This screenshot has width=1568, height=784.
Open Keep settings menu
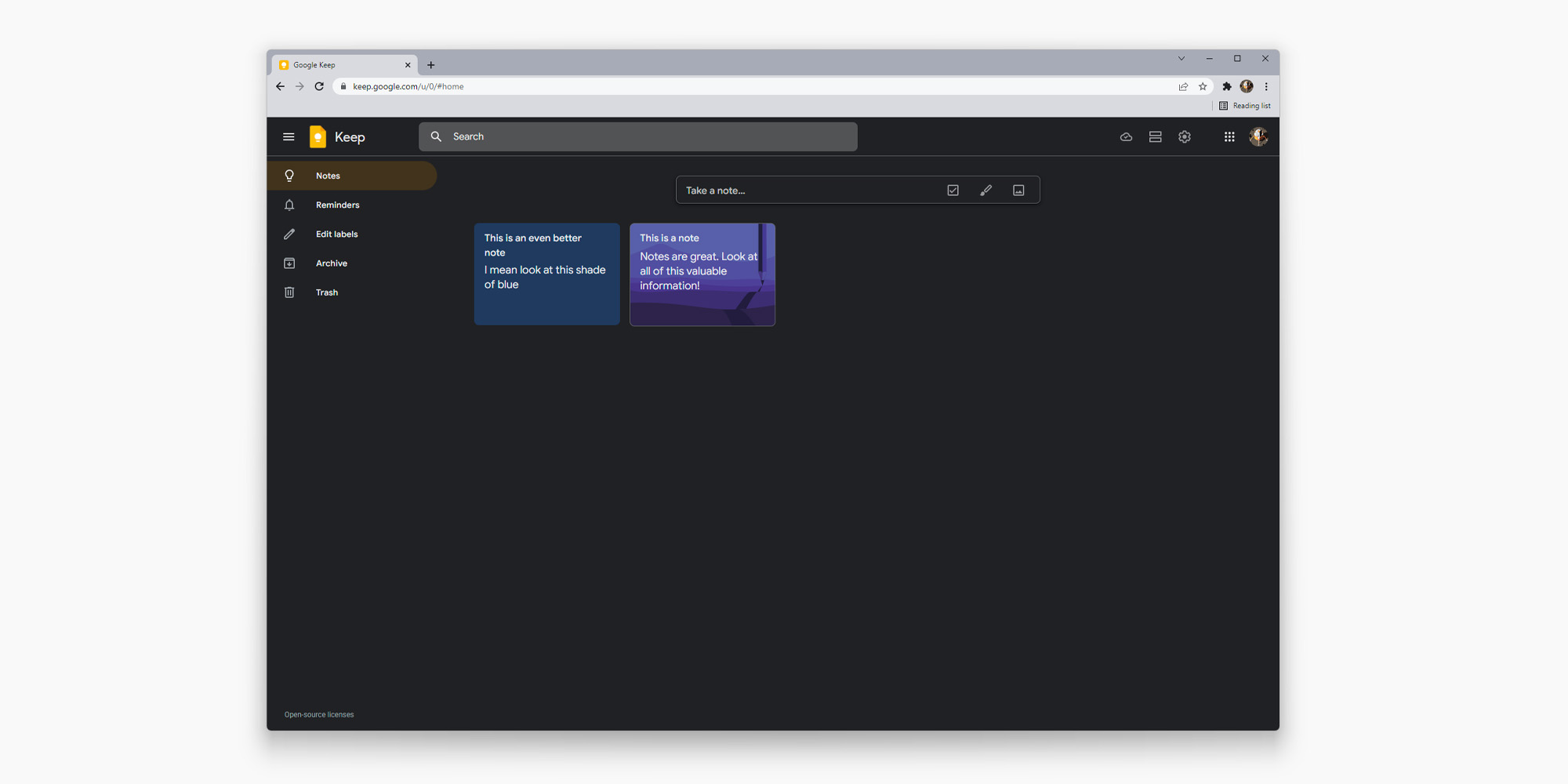coord(1184,136)
